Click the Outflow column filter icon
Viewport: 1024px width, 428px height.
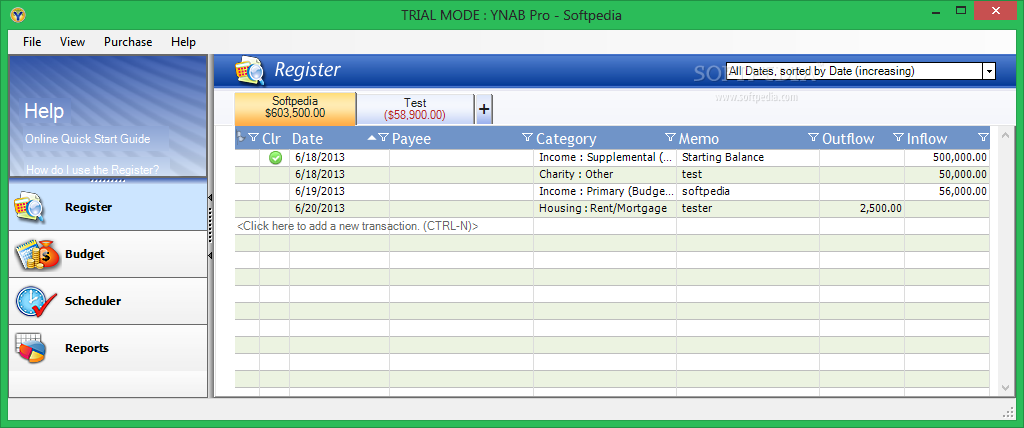899,137
